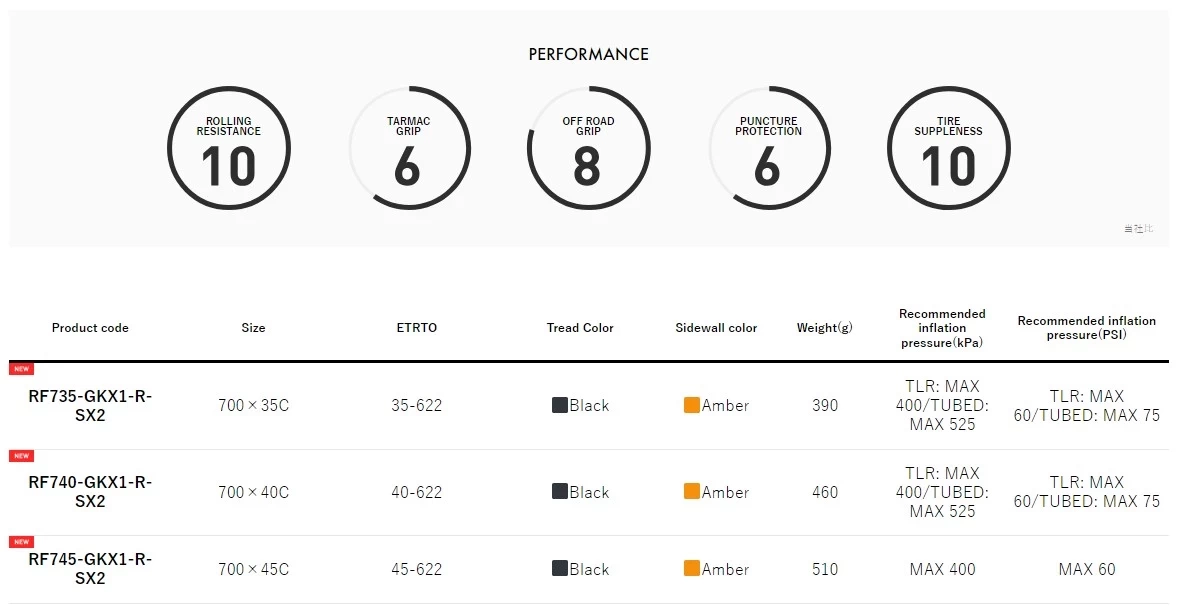Click the Rolling Resistance 10 gauge
This screenshot has height=614, width=1181.
(229, 148)
